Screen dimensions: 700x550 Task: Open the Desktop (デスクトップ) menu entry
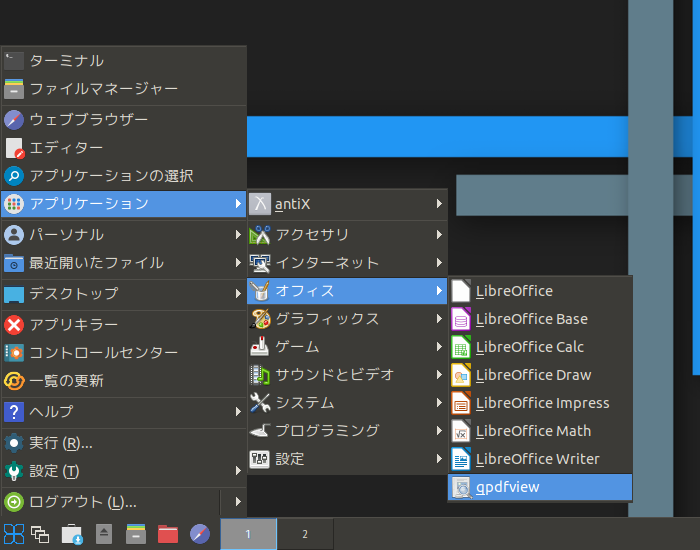[124, 294]
